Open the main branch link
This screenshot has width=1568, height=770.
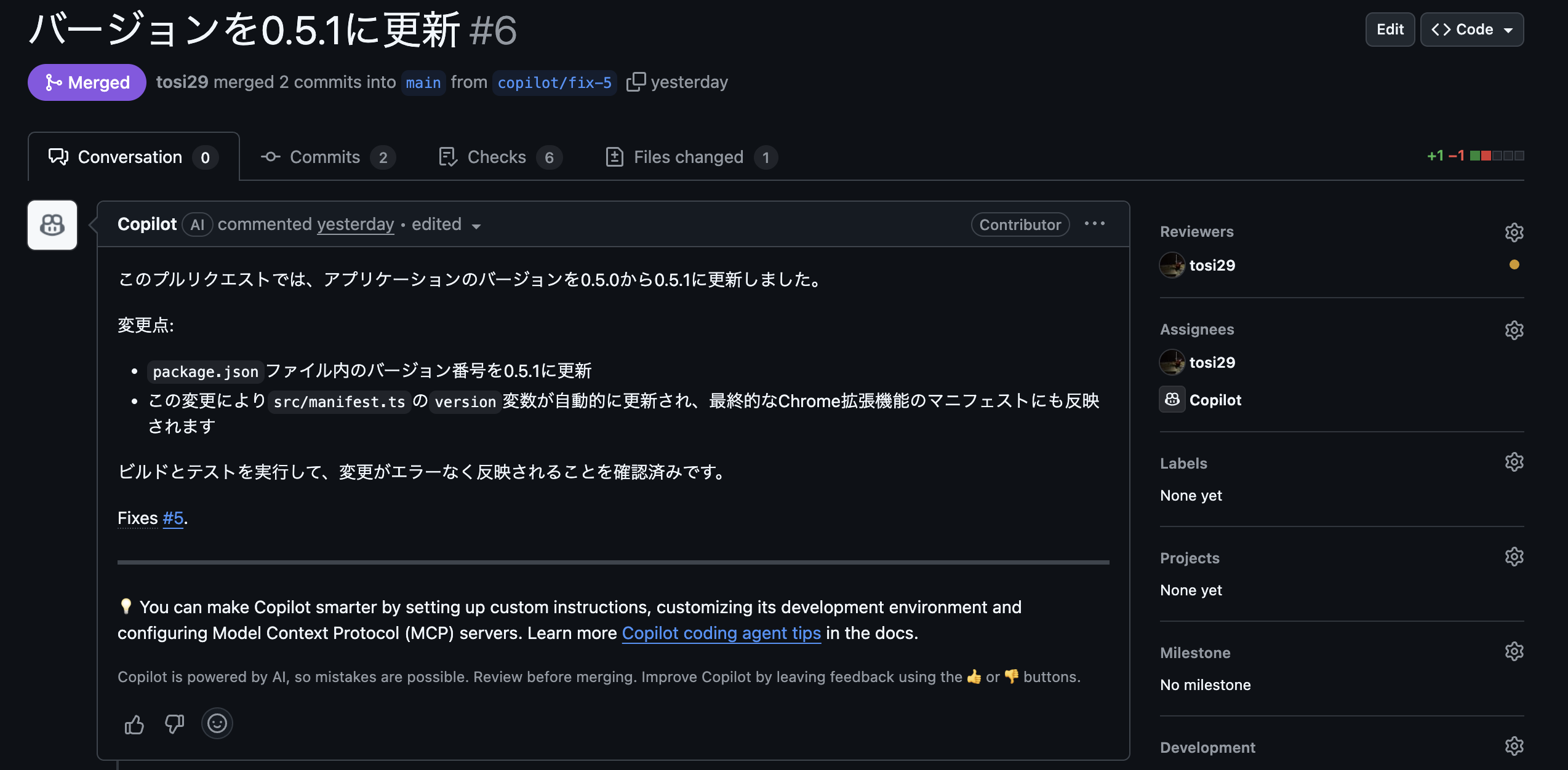coord(423,82)
